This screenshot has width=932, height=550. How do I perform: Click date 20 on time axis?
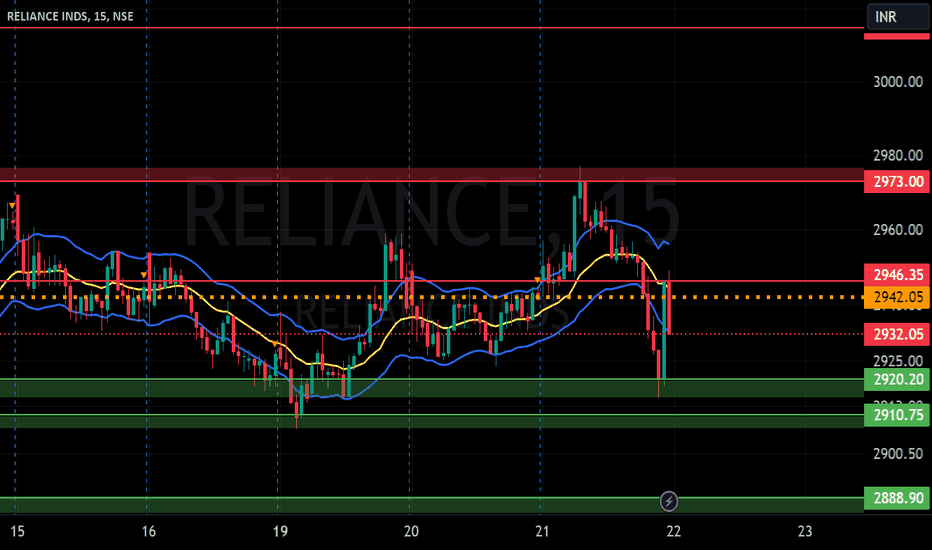(411, 531)
